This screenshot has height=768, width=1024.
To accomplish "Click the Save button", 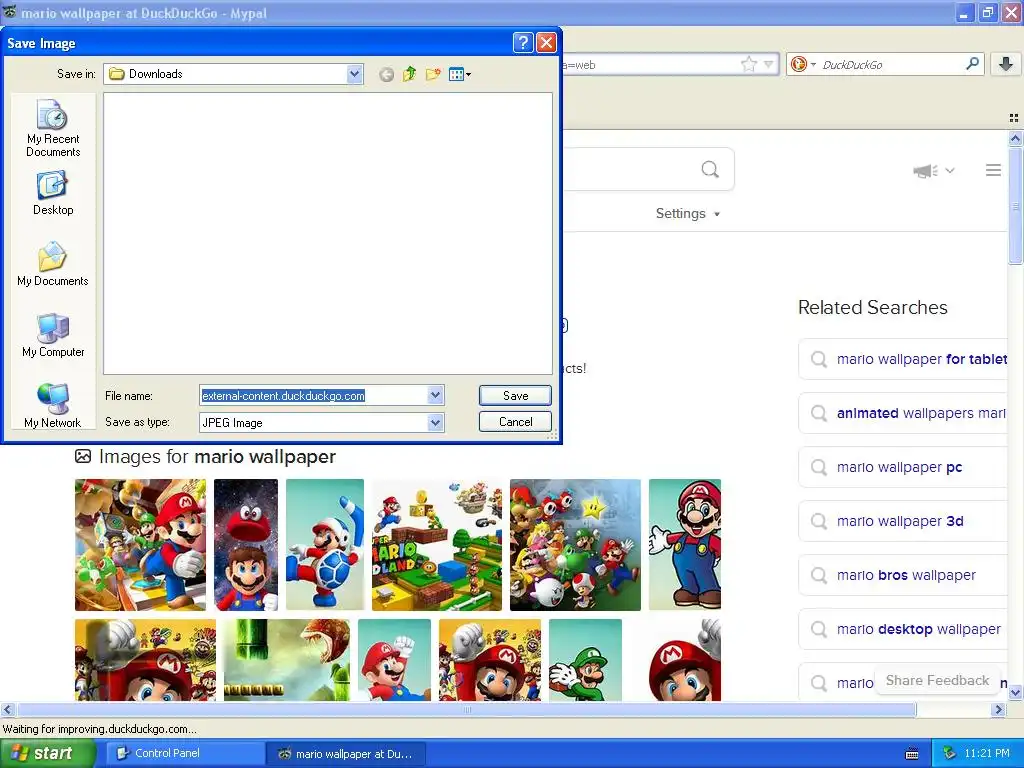I will [515, 395].
